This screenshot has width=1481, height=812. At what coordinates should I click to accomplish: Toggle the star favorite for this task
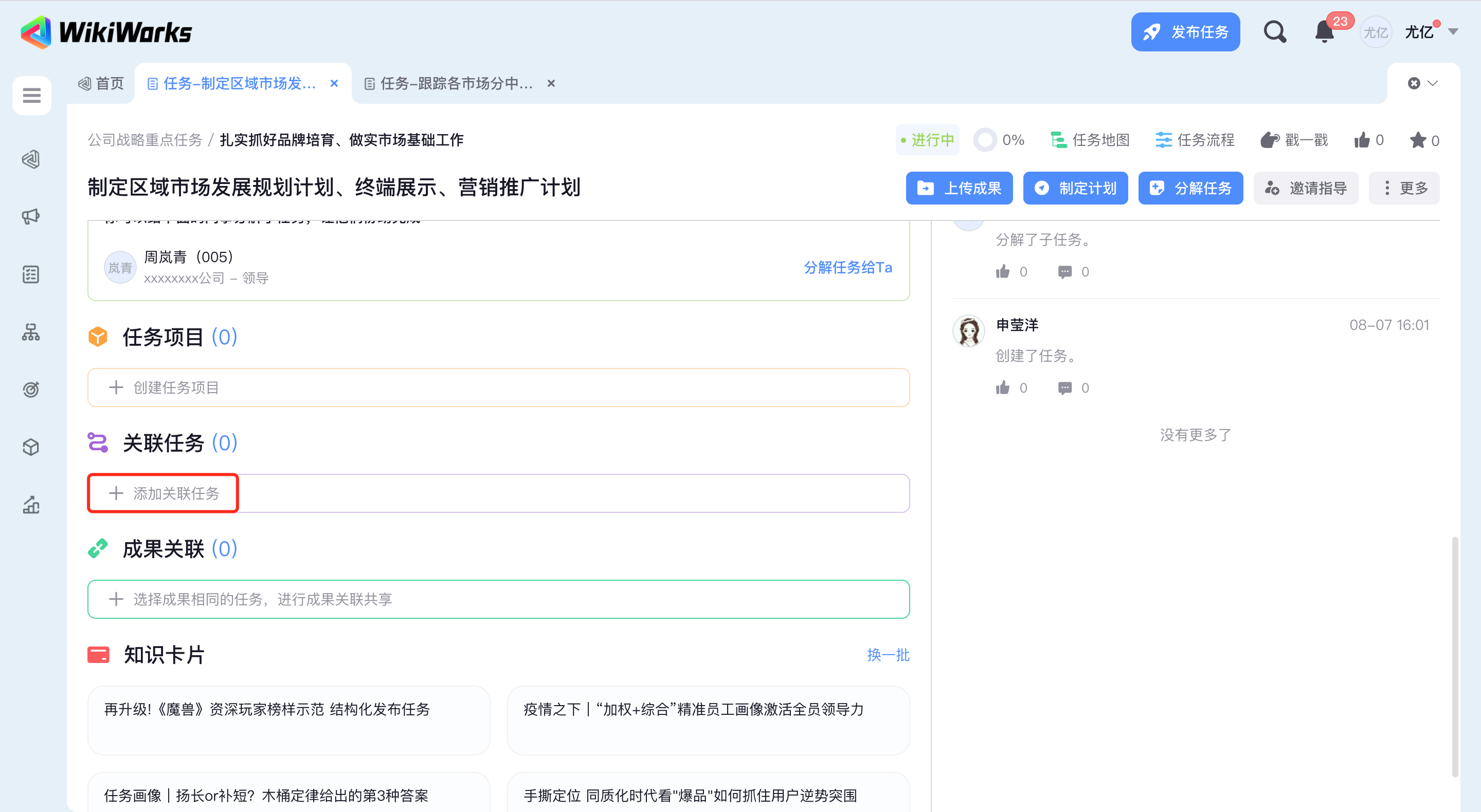click(1418, 140)
